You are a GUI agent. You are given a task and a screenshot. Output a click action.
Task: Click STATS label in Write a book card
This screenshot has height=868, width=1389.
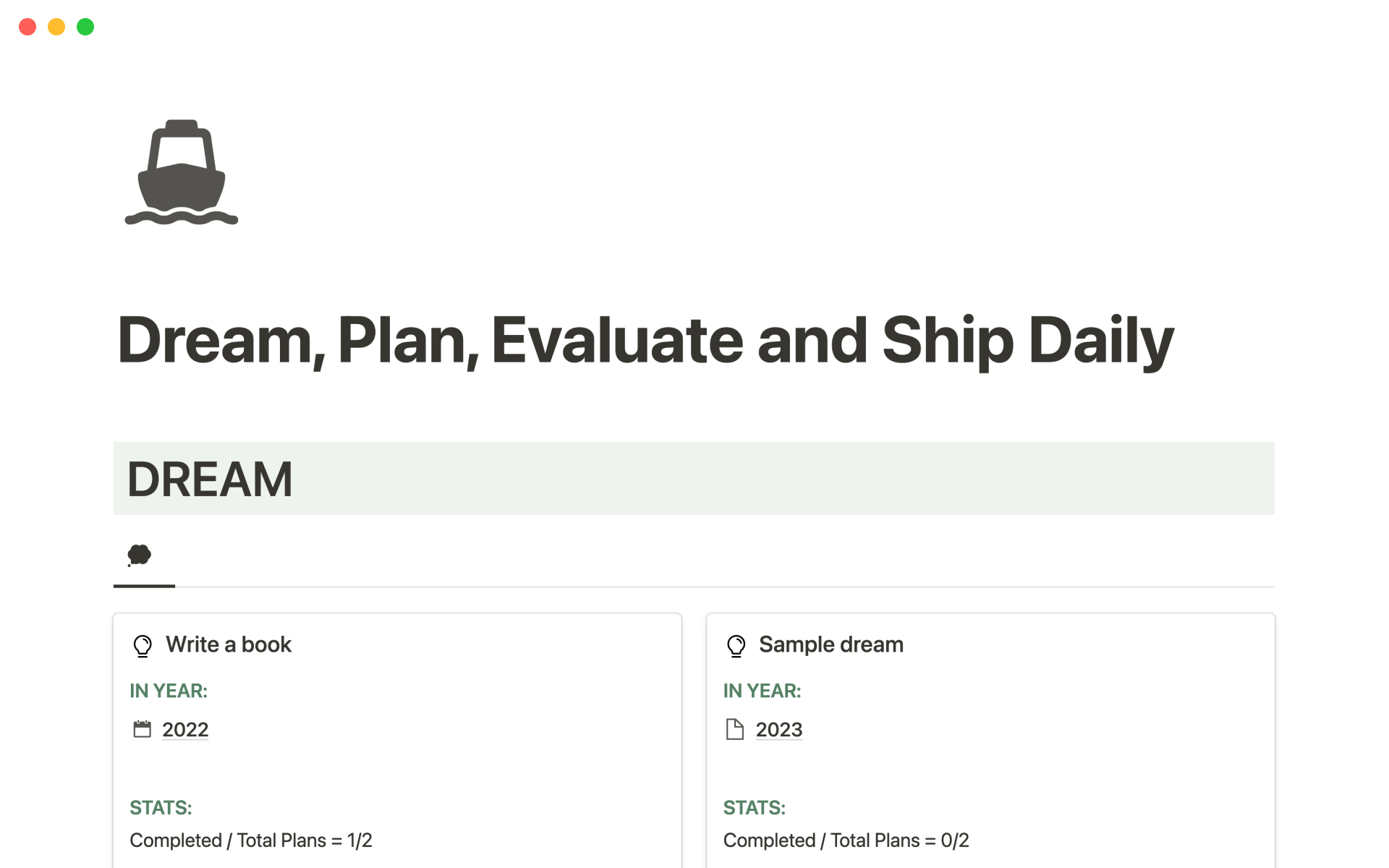pos(161,807)
